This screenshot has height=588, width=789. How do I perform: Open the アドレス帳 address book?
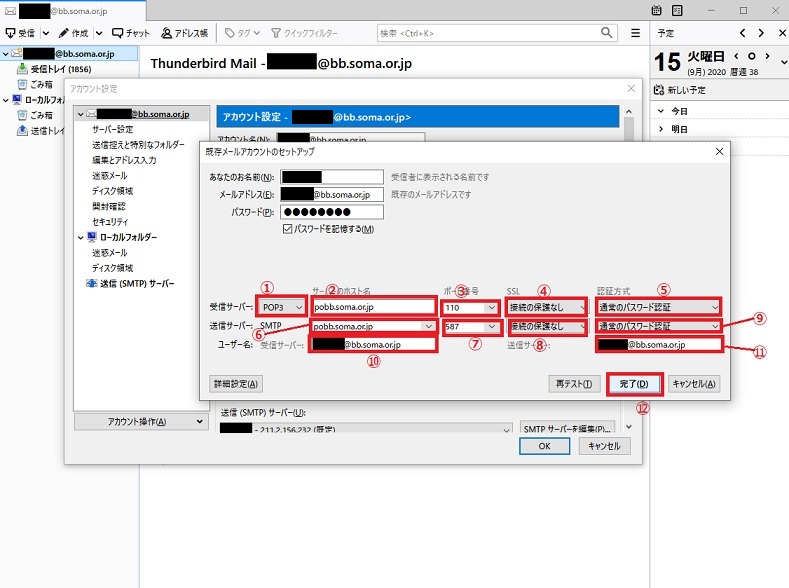184,33
